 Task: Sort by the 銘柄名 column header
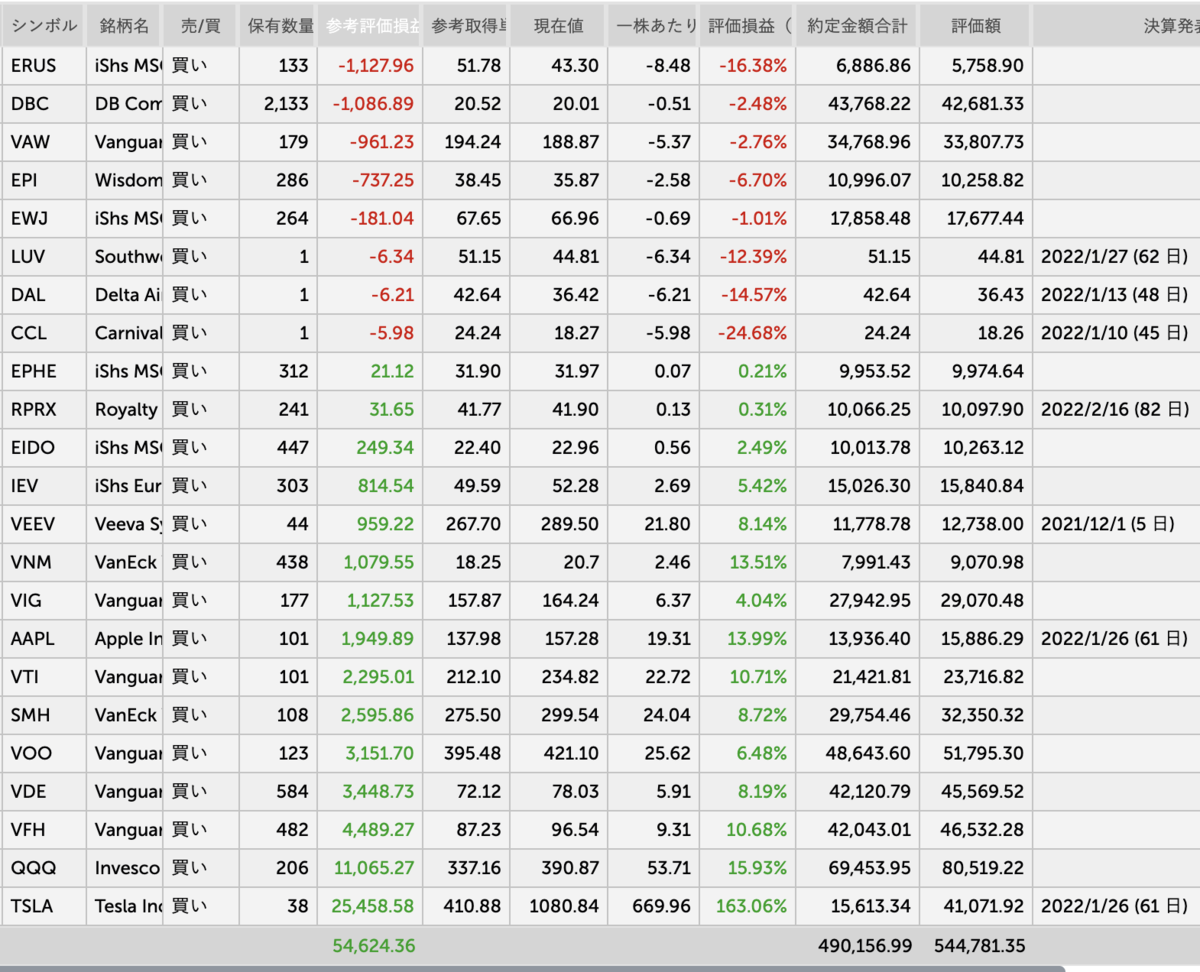(x=124, y=26)
